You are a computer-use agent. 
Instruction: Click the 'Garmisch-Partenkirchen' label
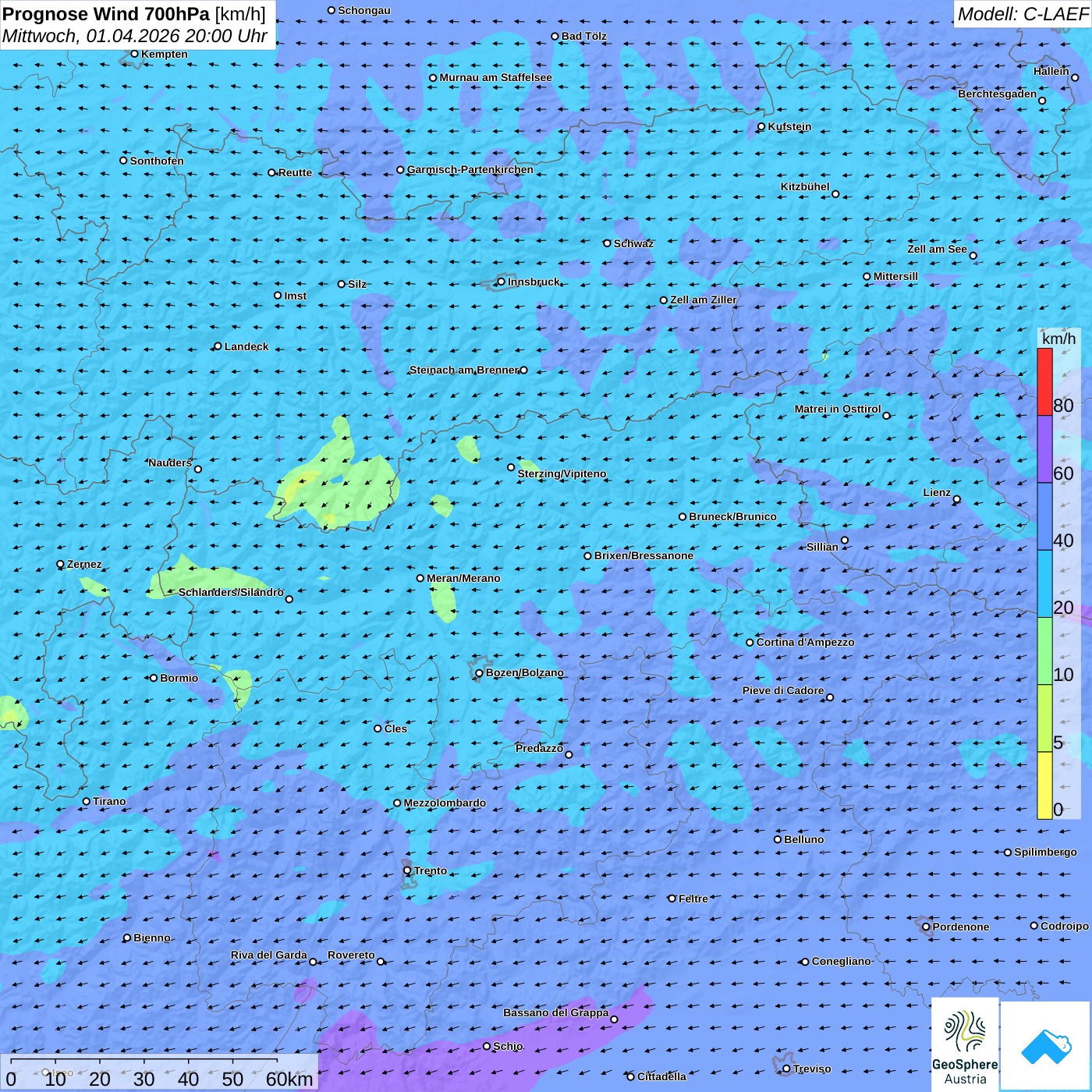(470, 169)
